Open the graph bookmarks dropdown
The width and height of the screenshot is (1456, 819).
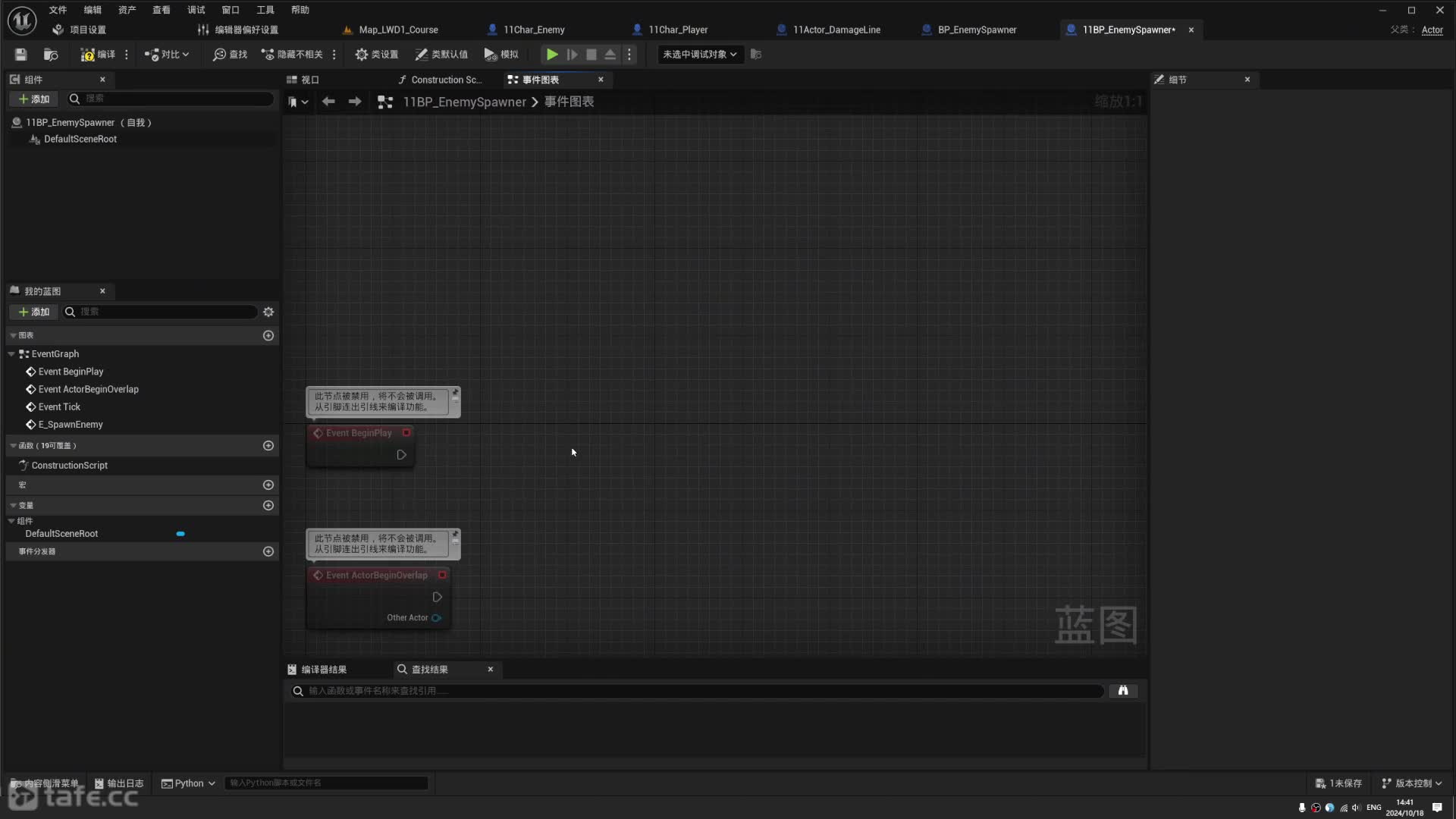pos(298,102)
